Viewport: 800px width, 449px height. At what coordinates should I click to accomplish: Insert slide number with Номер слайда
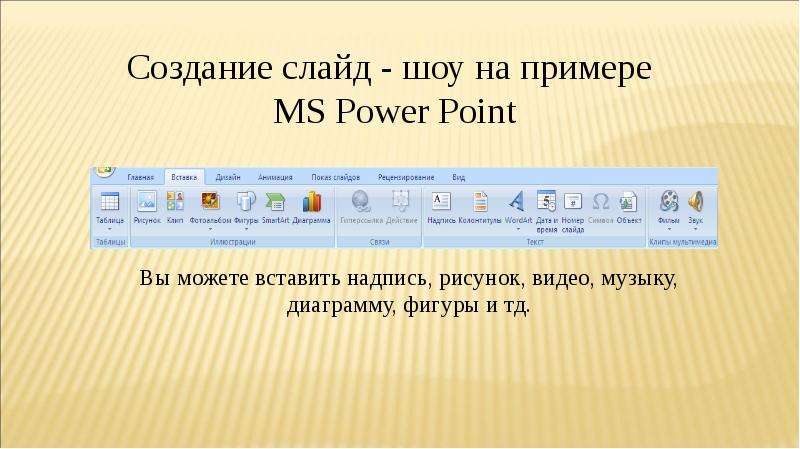tap(572, 211)
